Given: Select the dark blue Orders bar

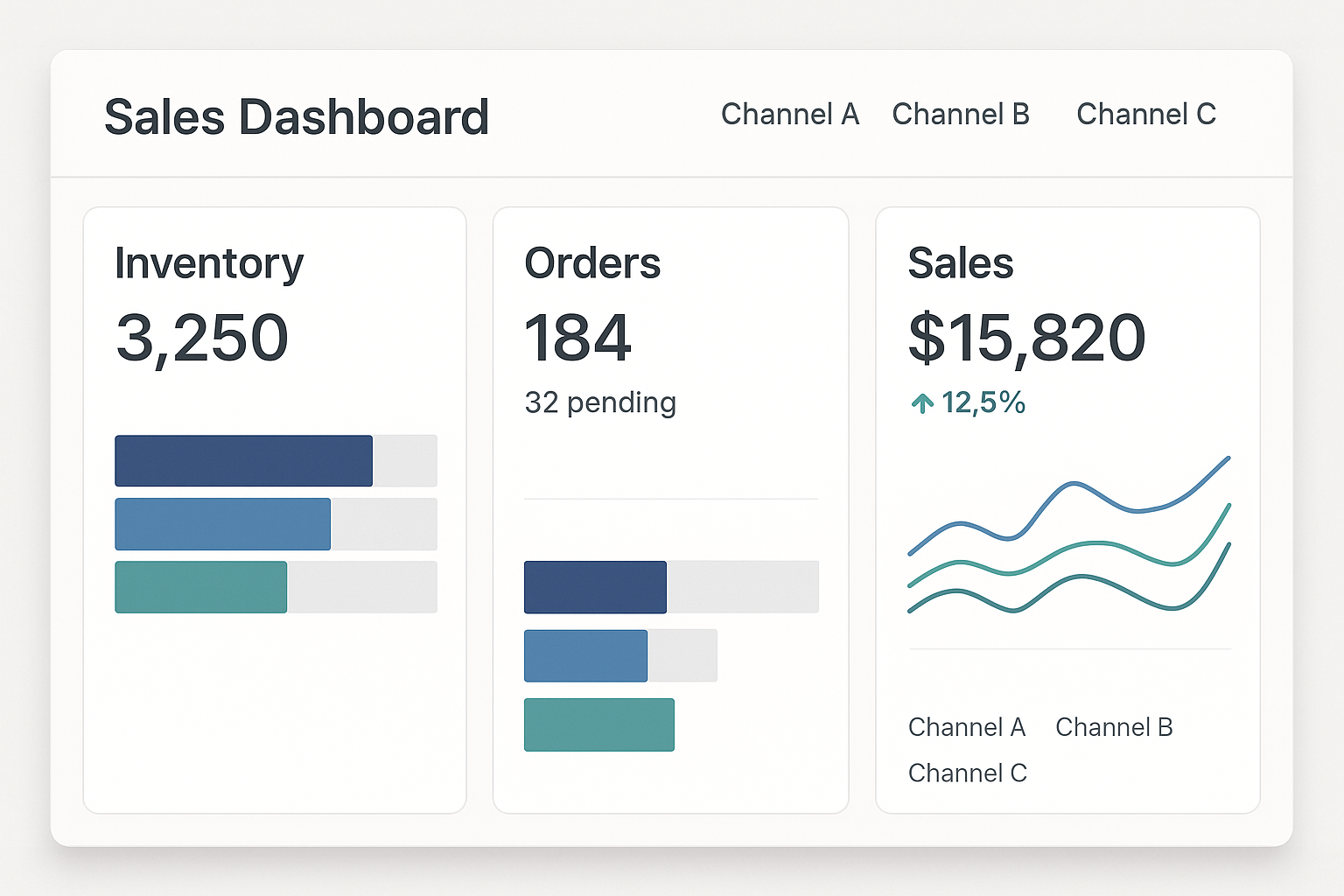Looking at the screenshot, I should (595, 587).
